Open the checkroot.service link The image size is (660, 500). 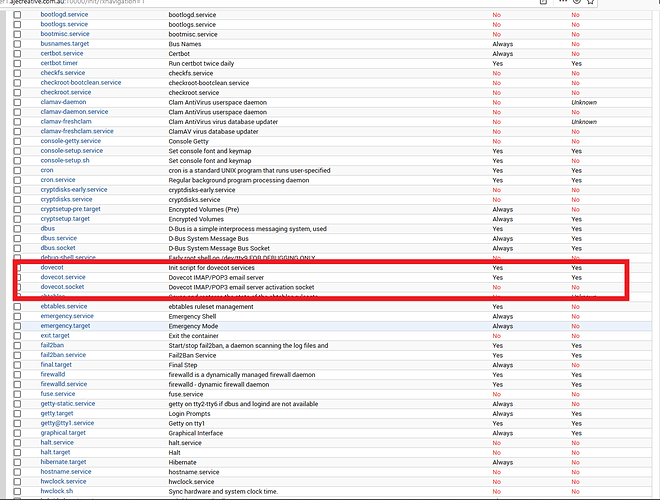pyautogui.click(x=66, y=92)
